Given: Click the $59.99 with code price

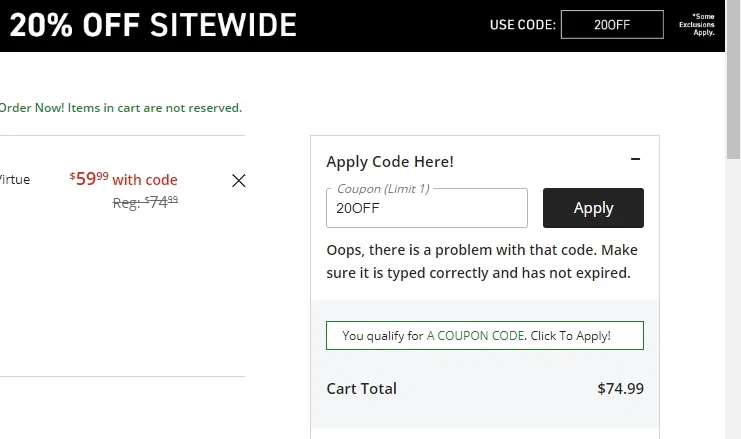Looking at the screenshot, I should pos(124,180).
